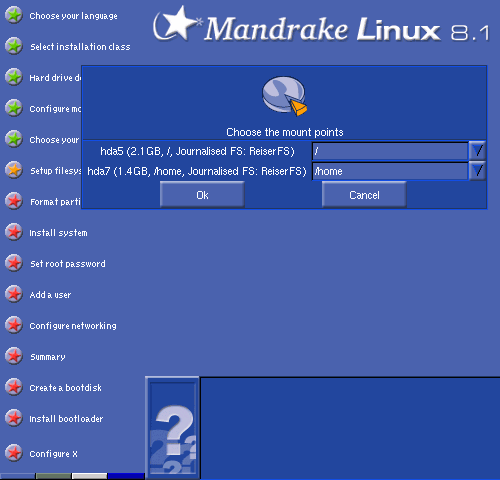Click the hda7 mount point field showing /home
Screen dimensions: 500x480
(390, 171)
